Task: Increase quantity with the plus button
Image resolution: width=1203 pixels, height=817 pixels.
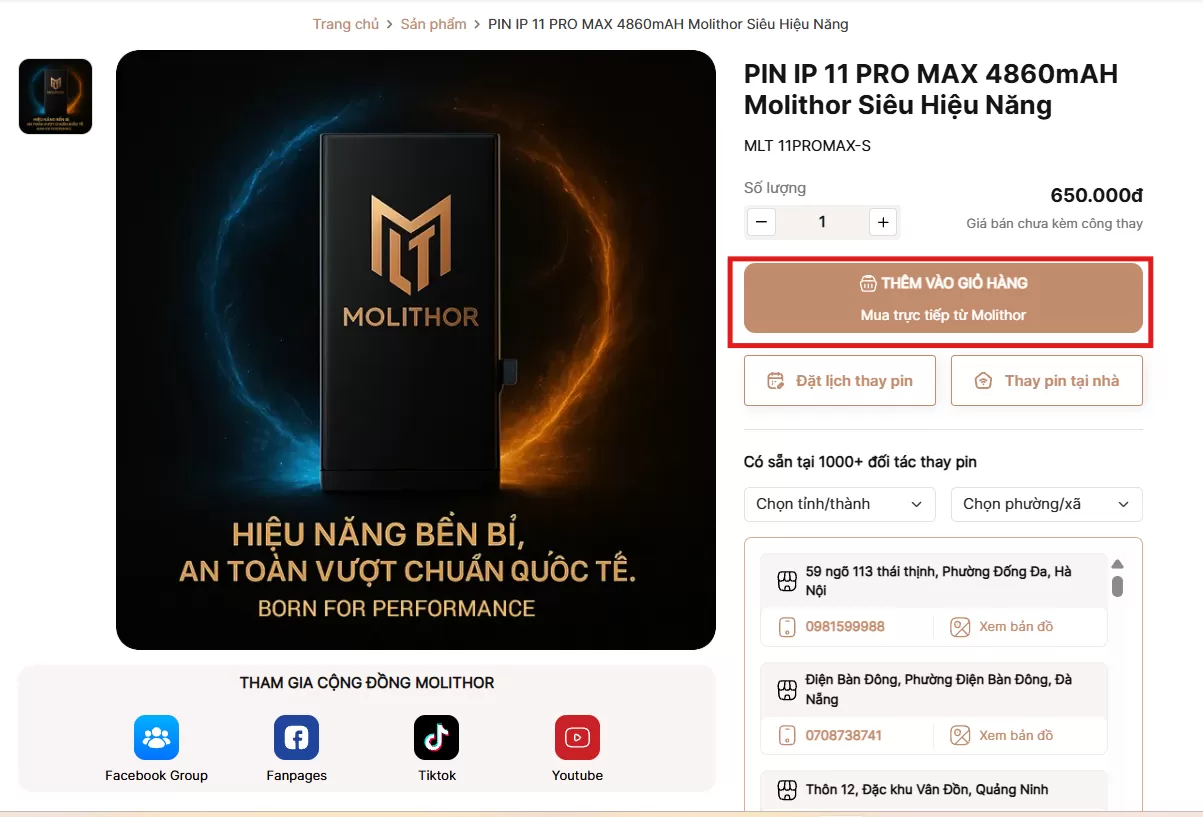Action: [882, 222]
